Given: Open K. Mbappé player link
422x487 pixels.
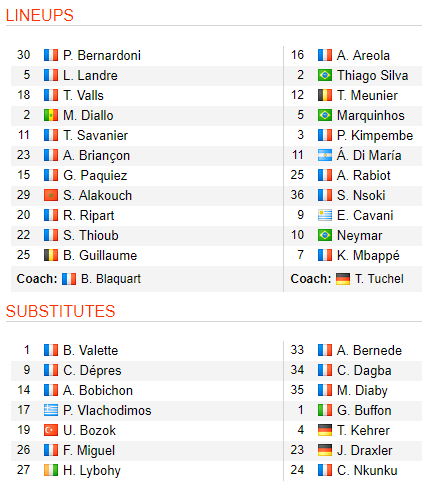Looking at the screenshot, I should pos(368,256).
